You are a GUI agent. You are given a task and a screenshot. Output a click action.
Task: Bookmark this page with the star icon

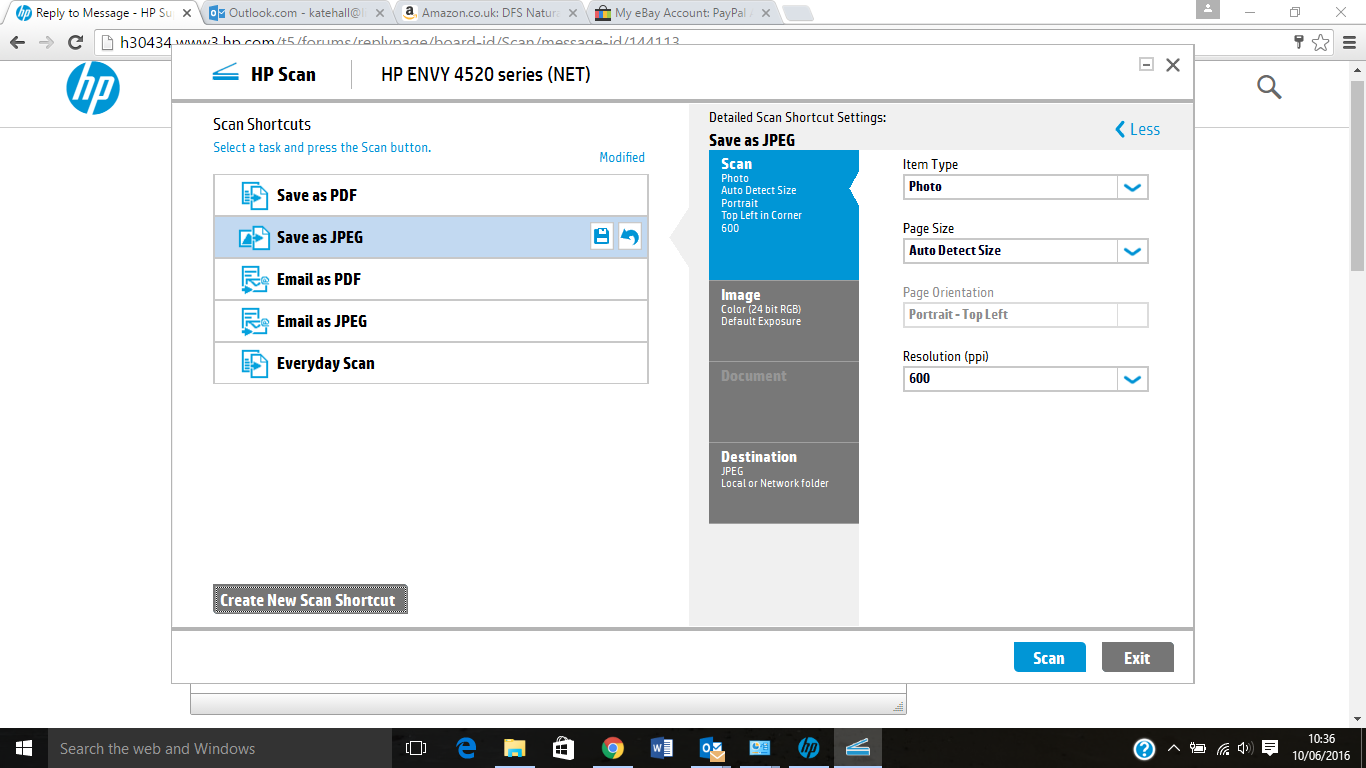tap(1321, 42)
